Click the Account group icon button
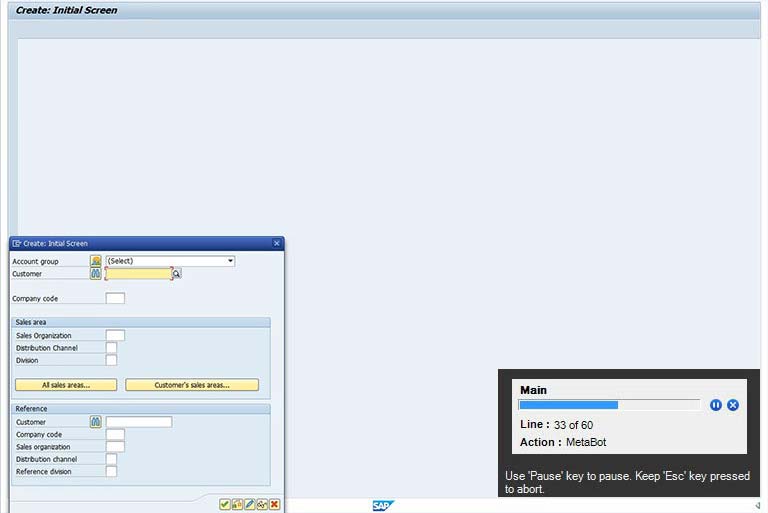Viewport: 768px width, 513px height. point(96,261)
